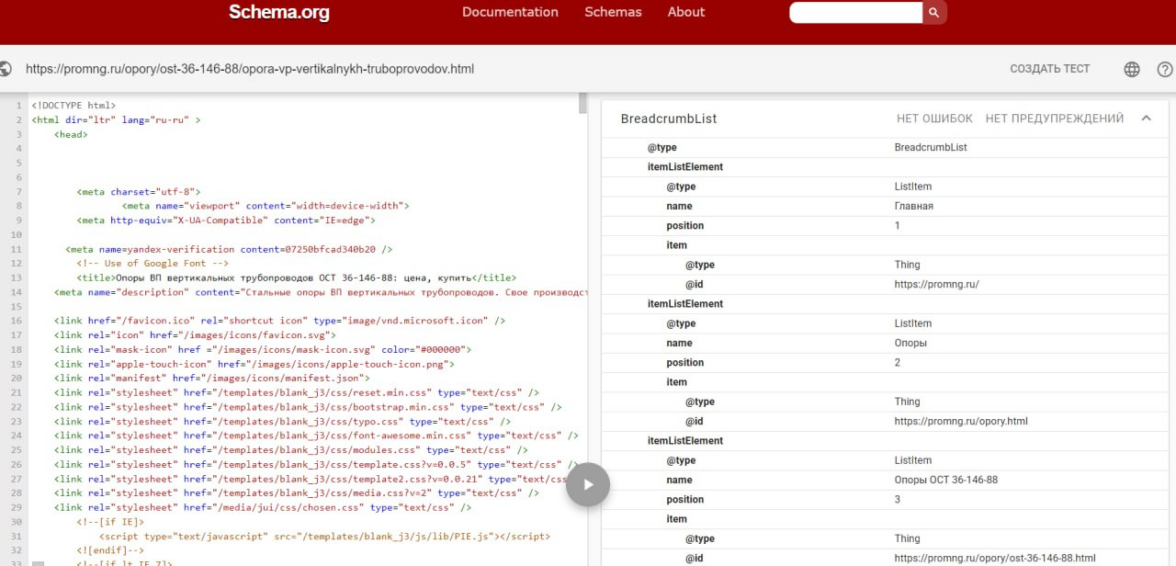Open the Schemas menu item
The image size is (1176, 566).
613,12
